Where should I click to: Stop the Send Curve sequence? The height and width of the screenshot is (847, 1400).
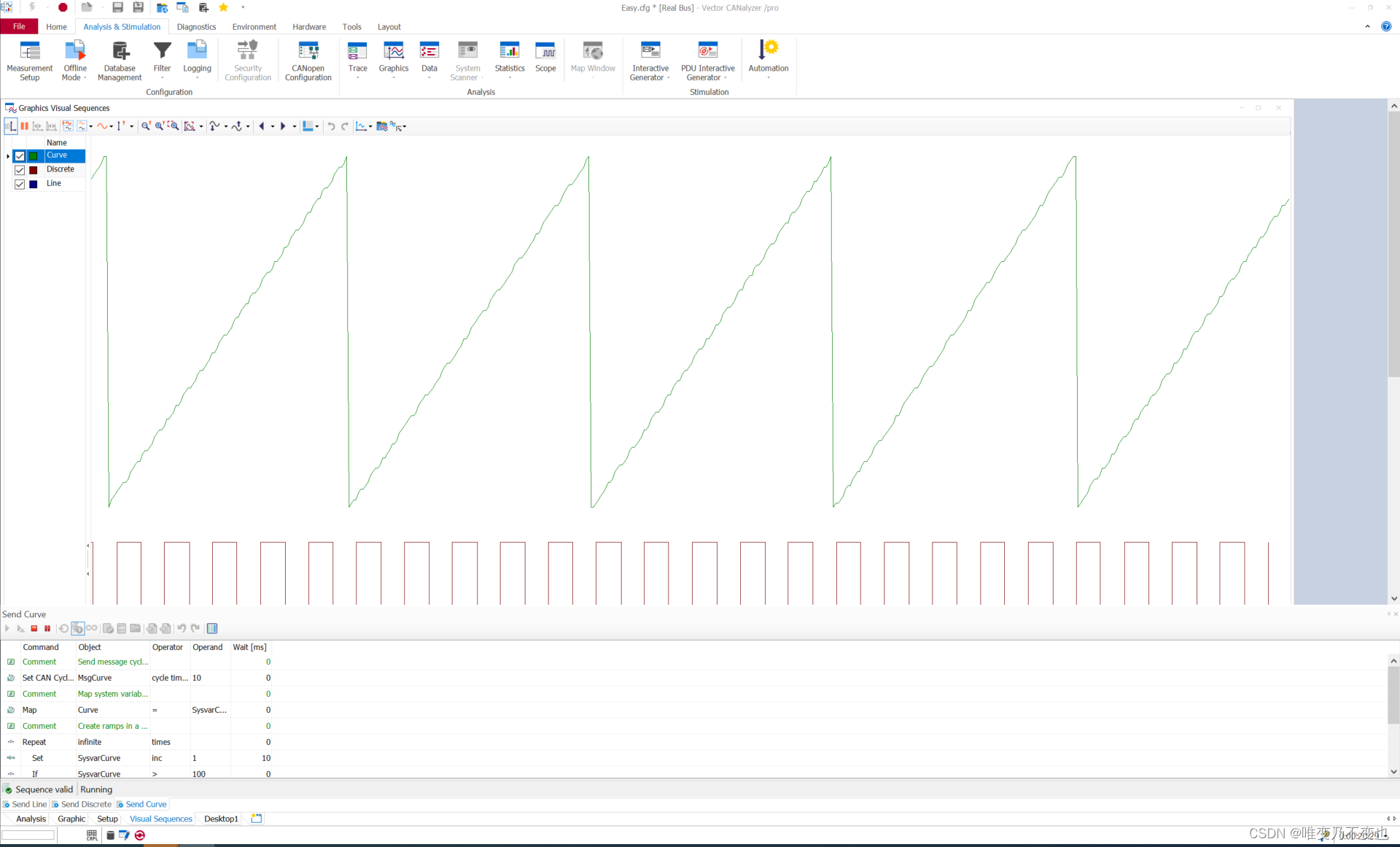tap(34, 628)
